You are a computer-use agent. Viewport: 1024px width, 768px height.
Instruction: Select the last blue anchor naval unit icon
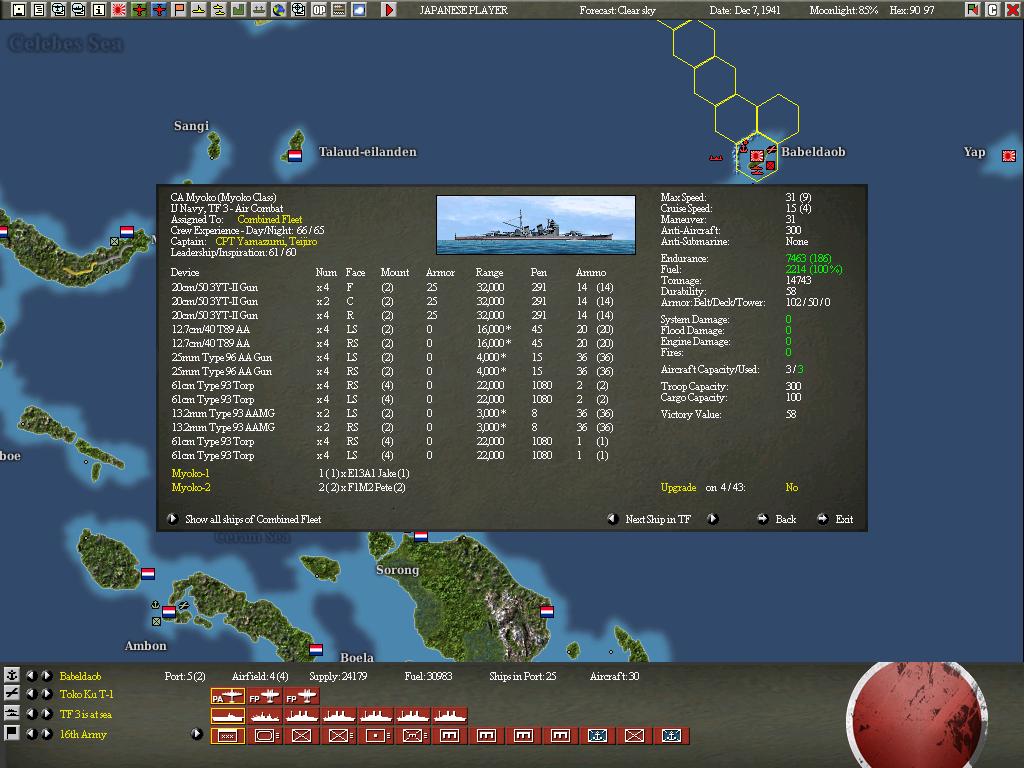[x=671, y=735]
